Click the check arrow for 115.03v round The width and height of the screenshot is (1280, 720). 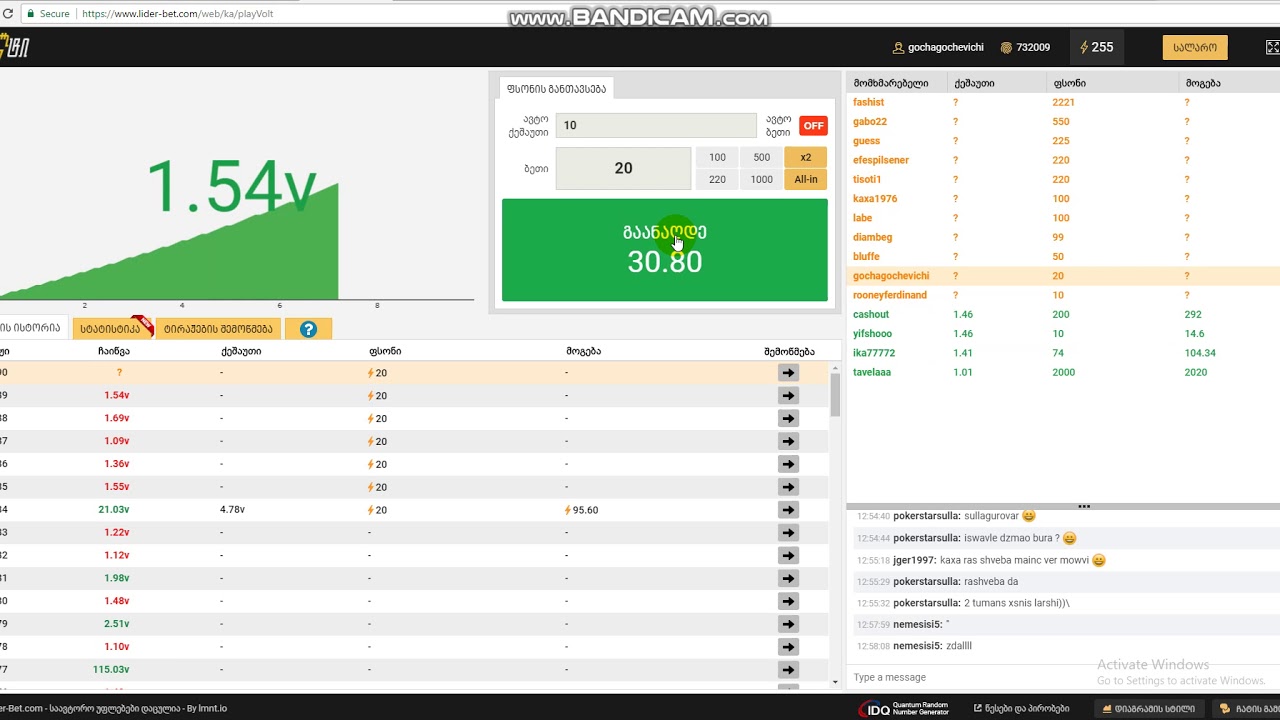point(788,670)
